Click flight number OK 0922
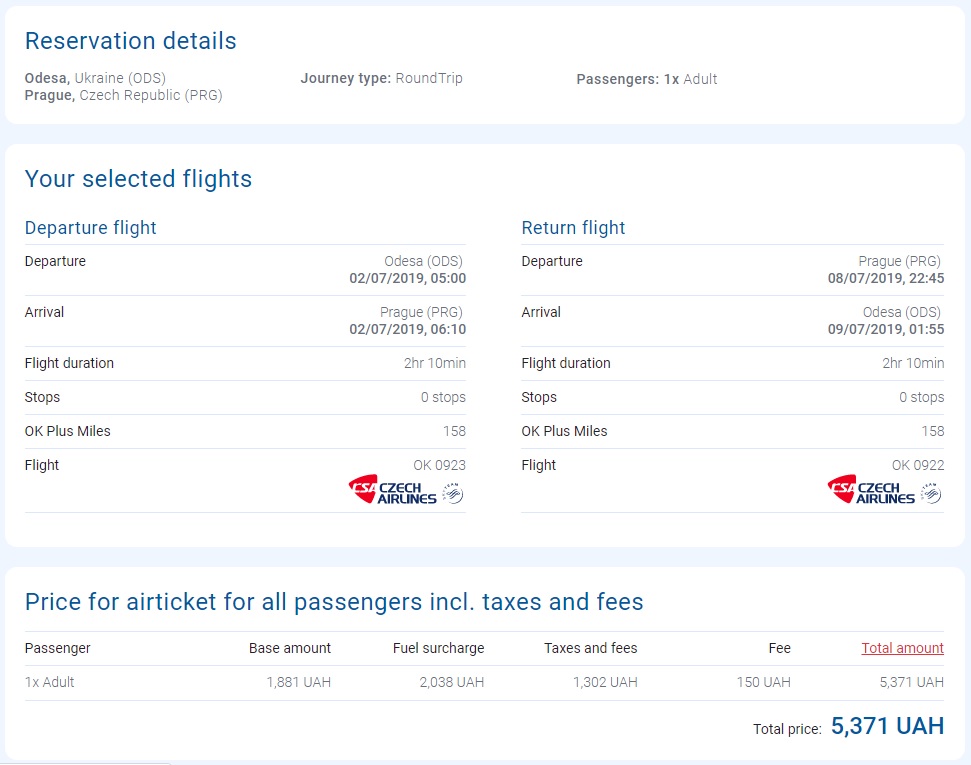This screenshot has width=971, height=765. point(917,465)
